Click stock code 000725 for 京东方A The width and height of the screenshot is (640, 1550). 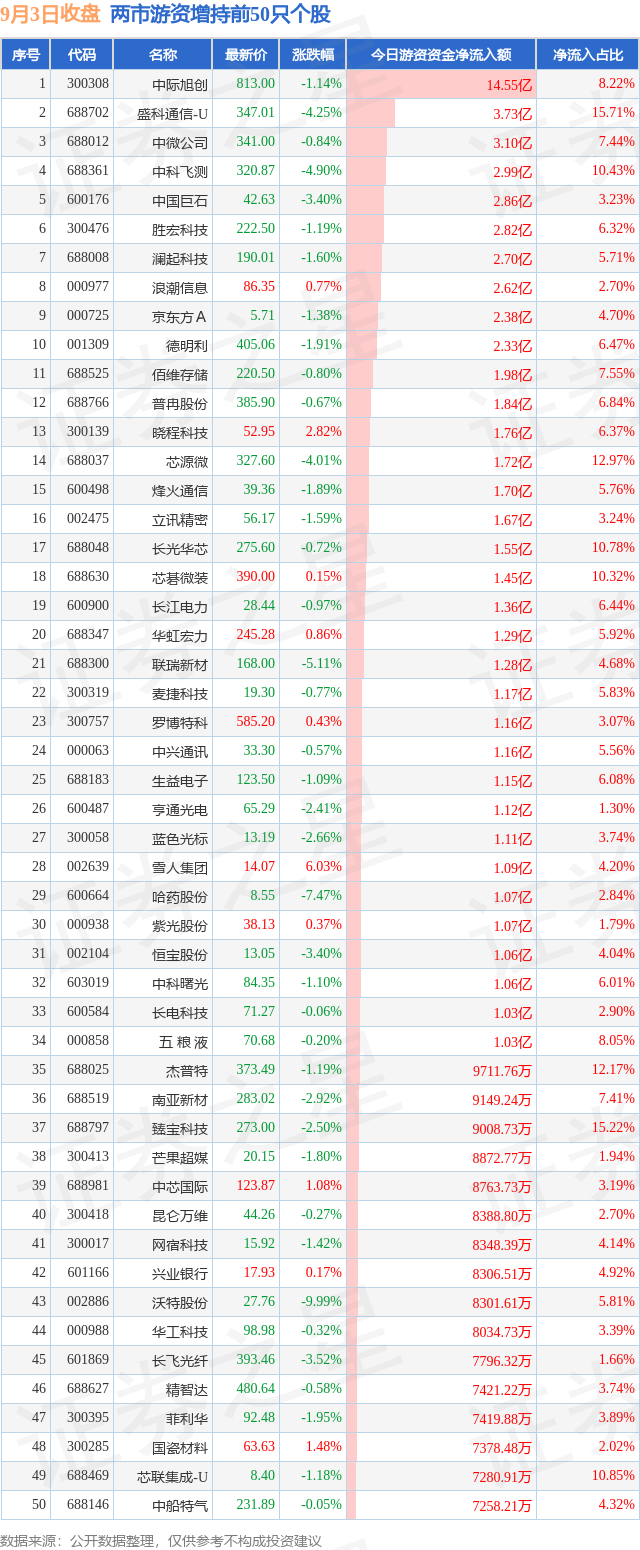pyautogui.click(x=87, y=316)
